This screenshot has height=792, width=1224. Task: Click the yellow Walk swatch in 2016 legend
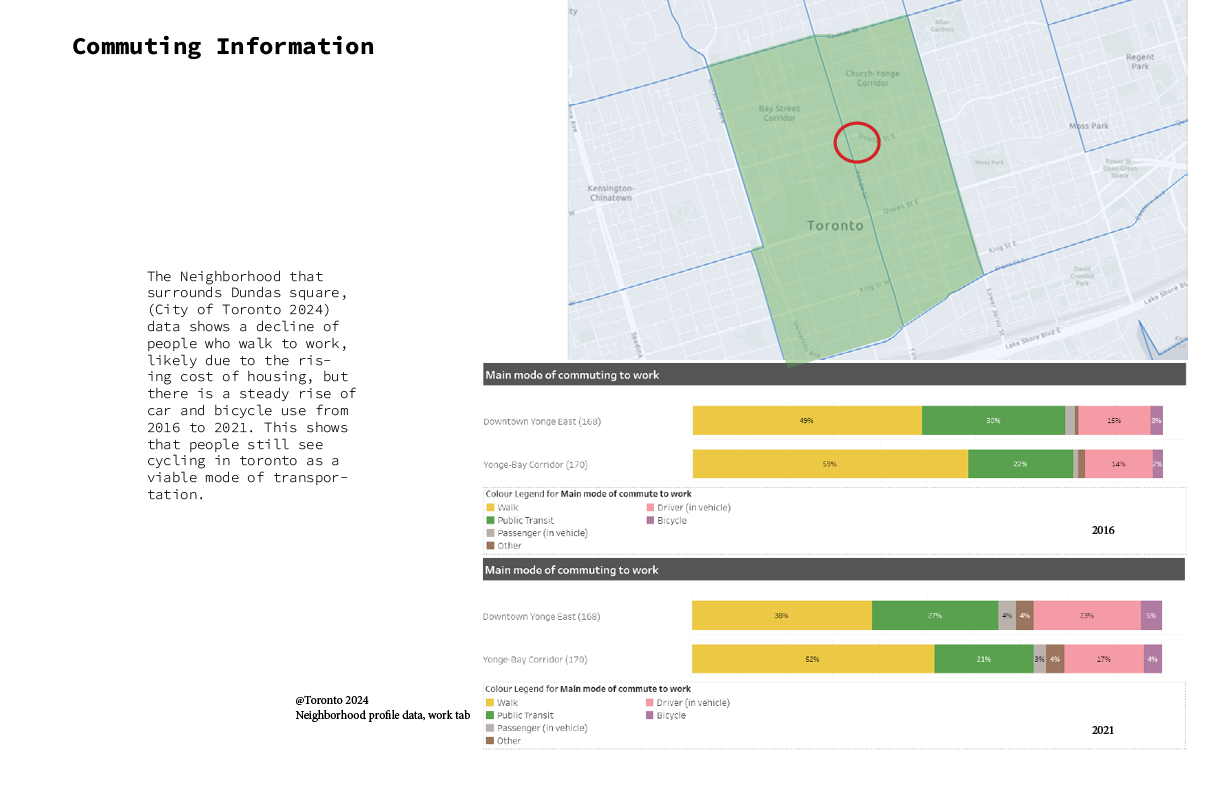[490, 507]
